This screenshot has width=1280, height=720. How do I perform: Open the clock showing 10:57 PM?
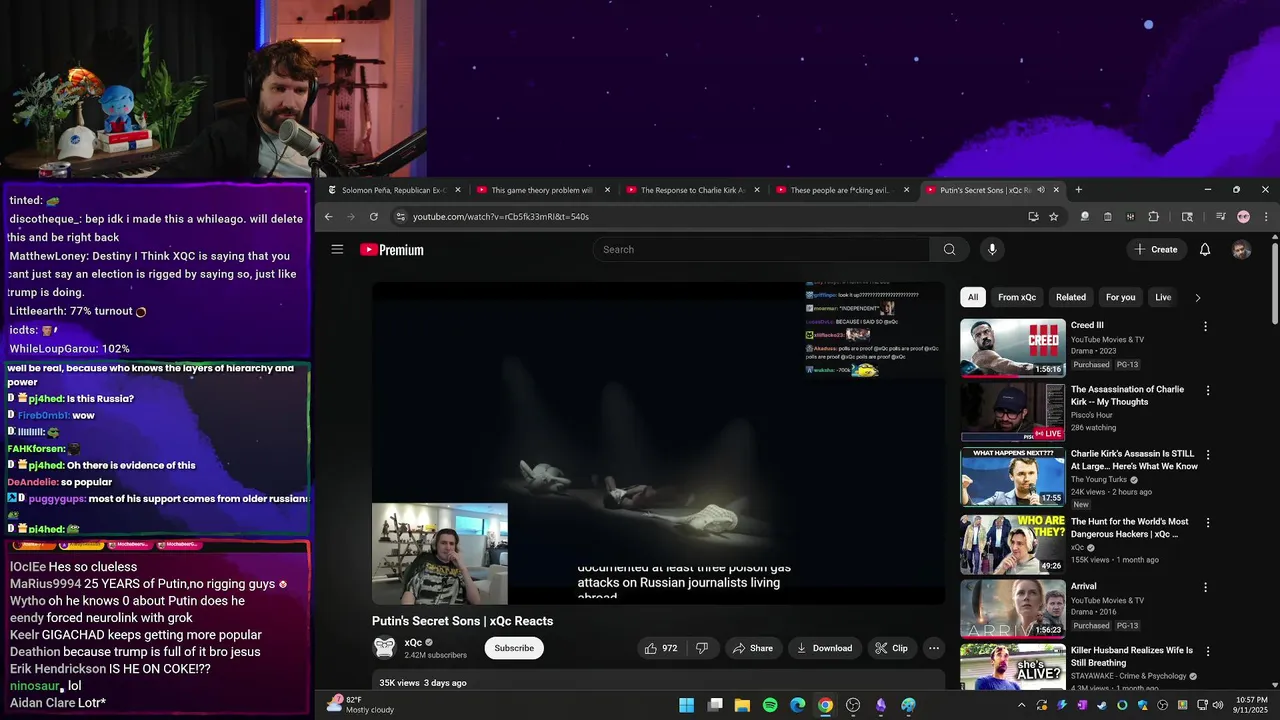(1251, 705)
